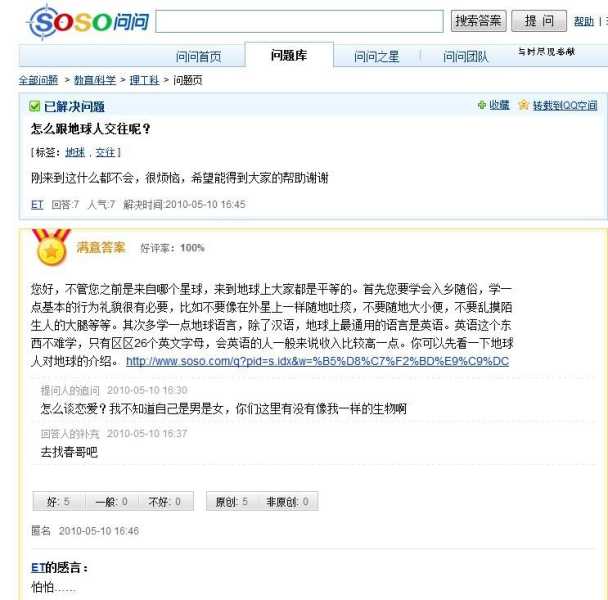Click the green 已解决问题 checkmark icon
The height and width of the screenshot is (600, 608).
pyautogui.click(x=35, y=106)
